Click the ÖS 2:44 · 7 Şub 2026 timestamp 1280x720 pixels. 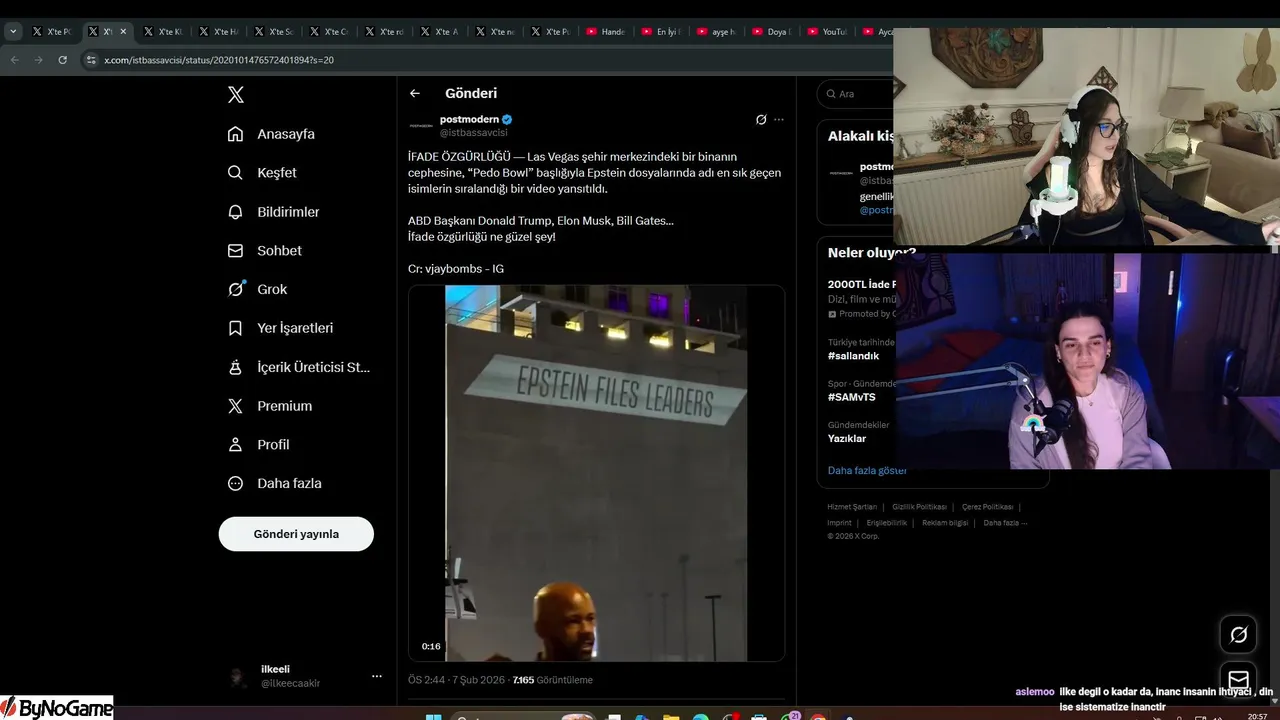pyautogui.click(x=456, y=680)
